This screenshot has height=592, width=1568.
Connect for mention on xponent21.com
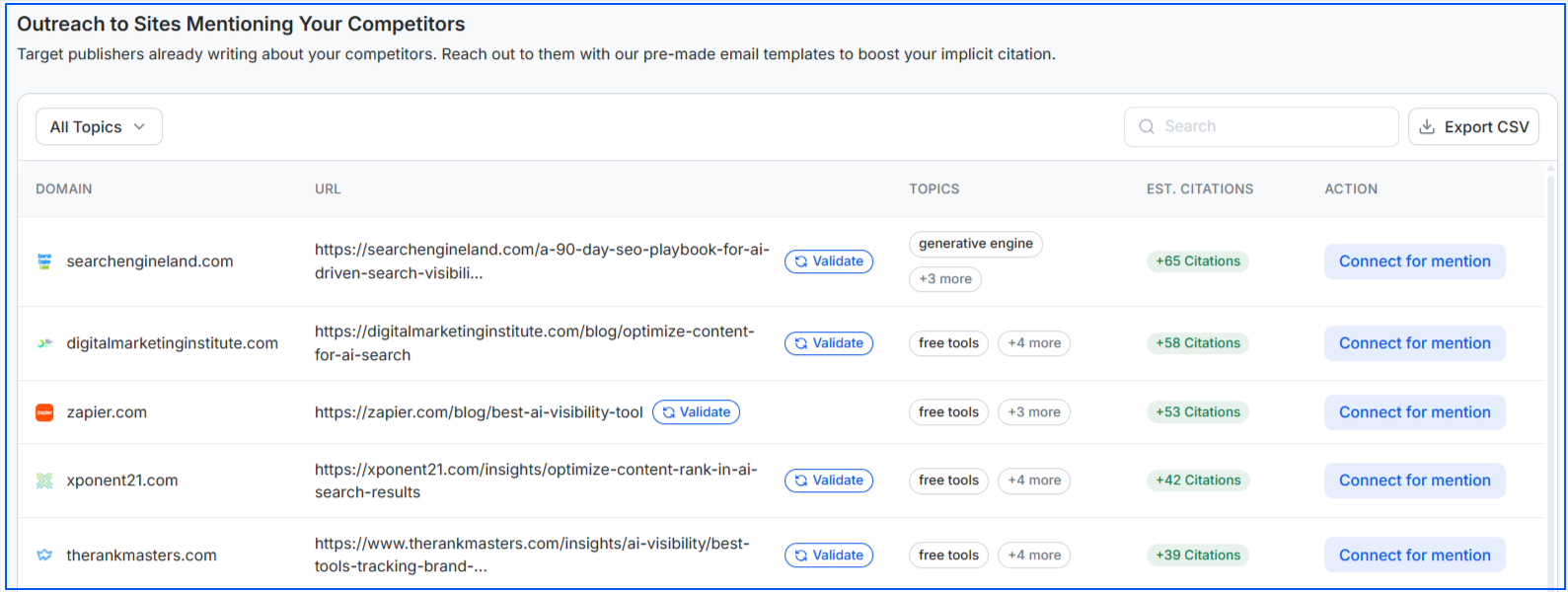click(1414, 481)
